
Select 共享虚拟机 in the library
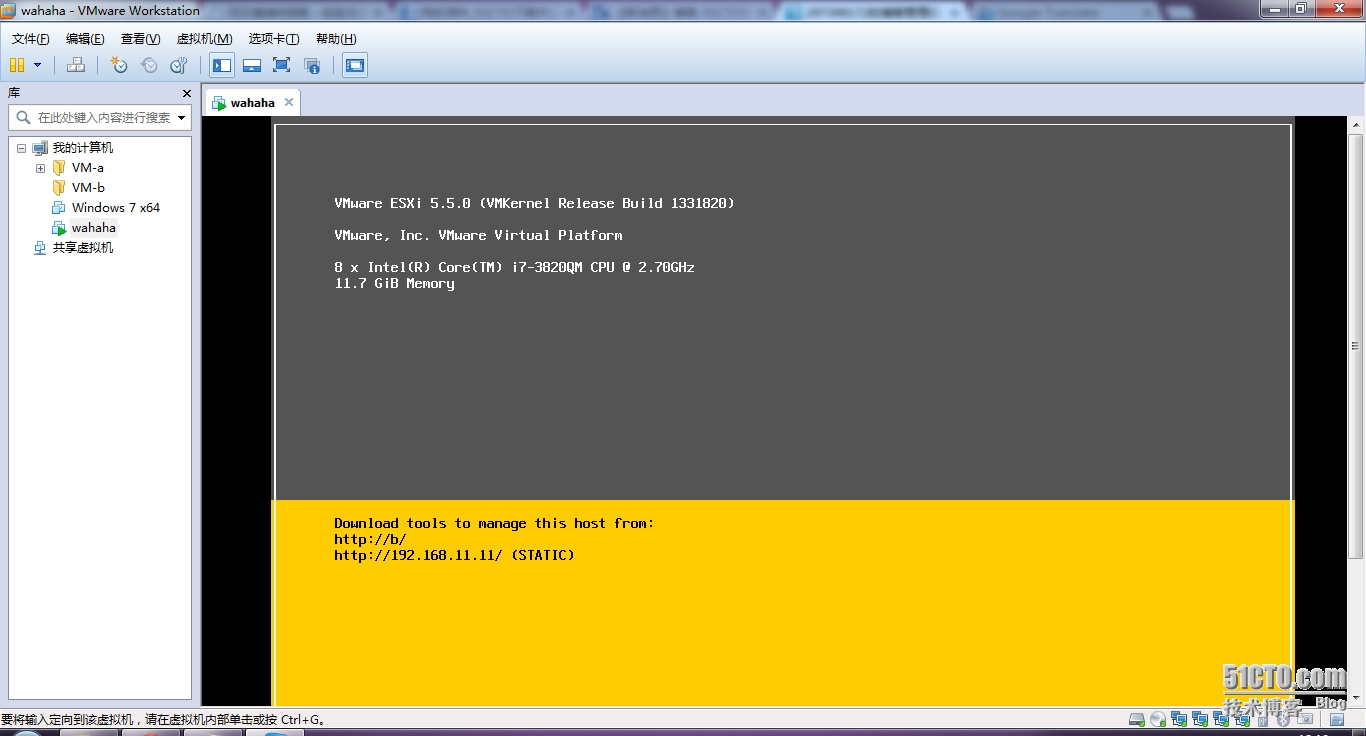[x=83, y=248]
